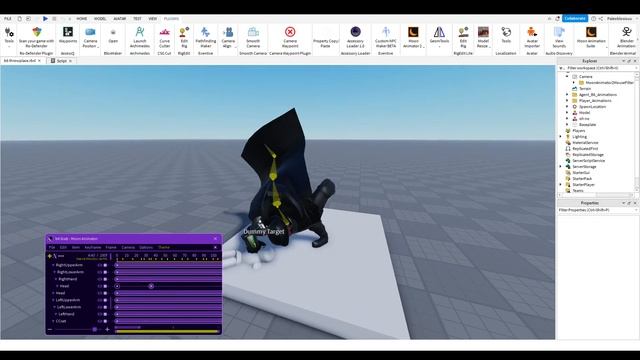The height and width of the screenshot is (360, 640).
Task: Toggle RightLowerArm track checkbox
Action: pyautogui.click(x=105, y=272)
